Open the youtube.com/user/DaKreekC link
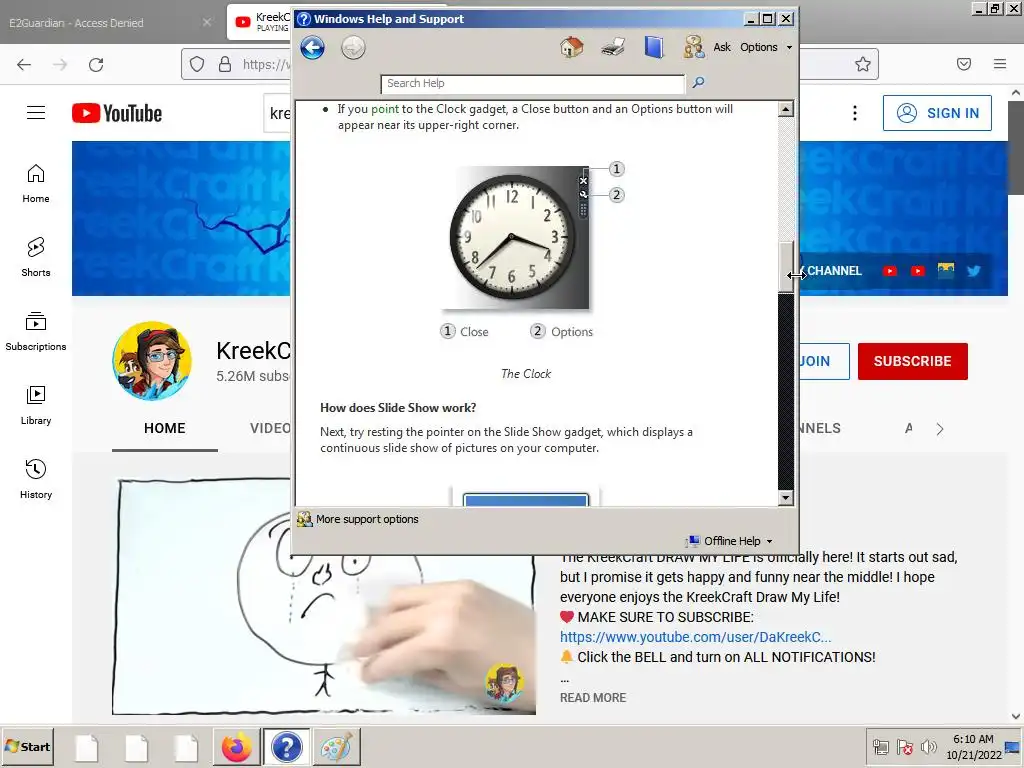 [x=696, y=637]
